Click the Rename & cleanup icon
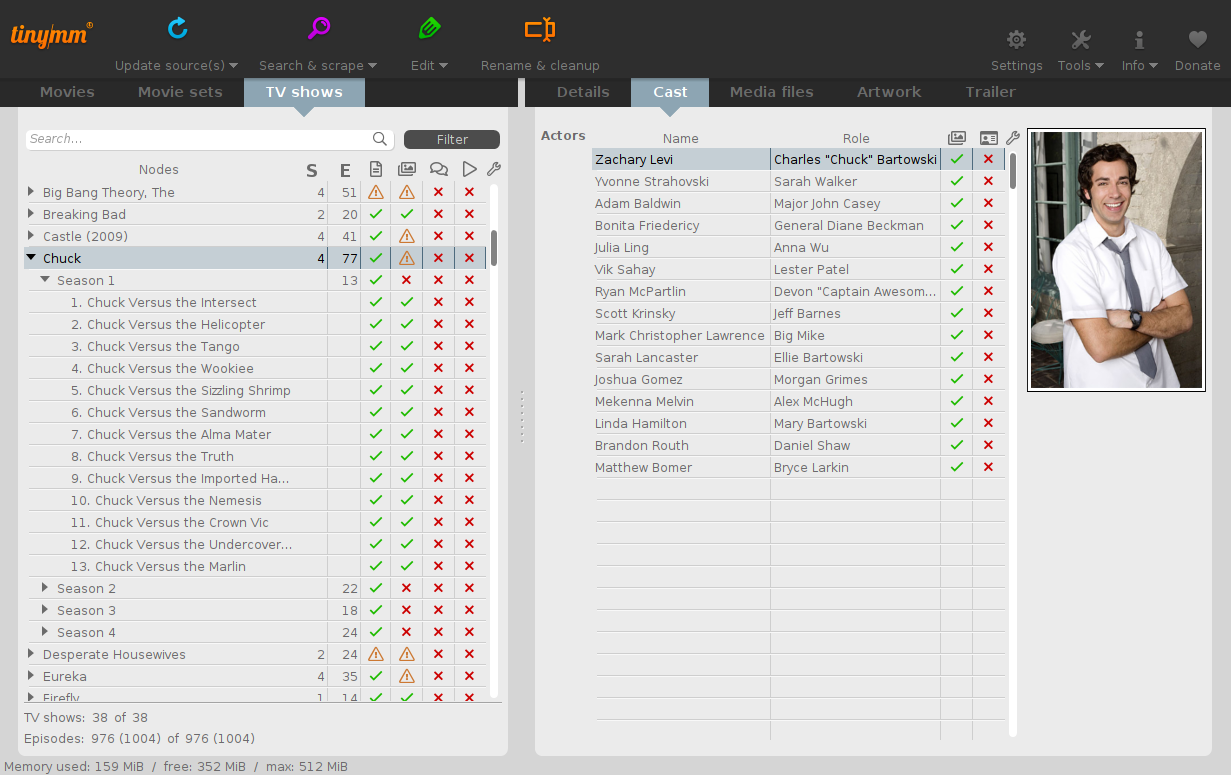 [540, 29]
